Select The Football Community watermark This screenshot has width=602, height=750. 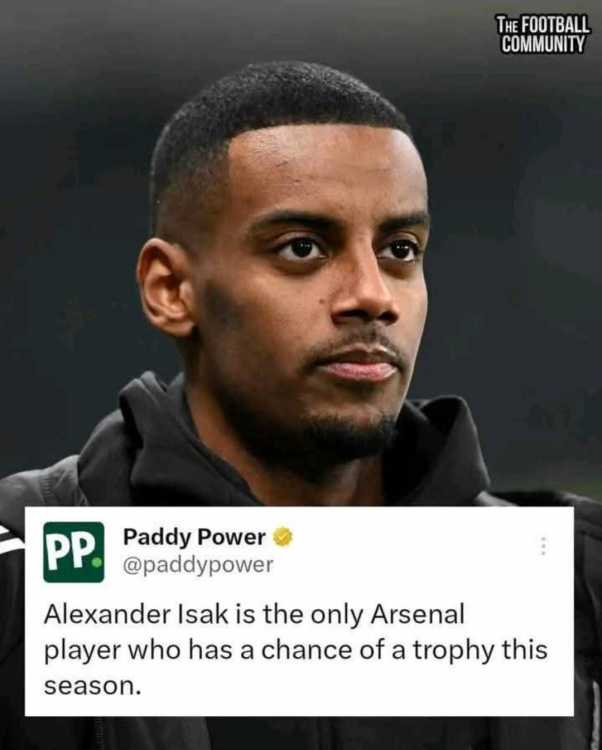(543, 33)
